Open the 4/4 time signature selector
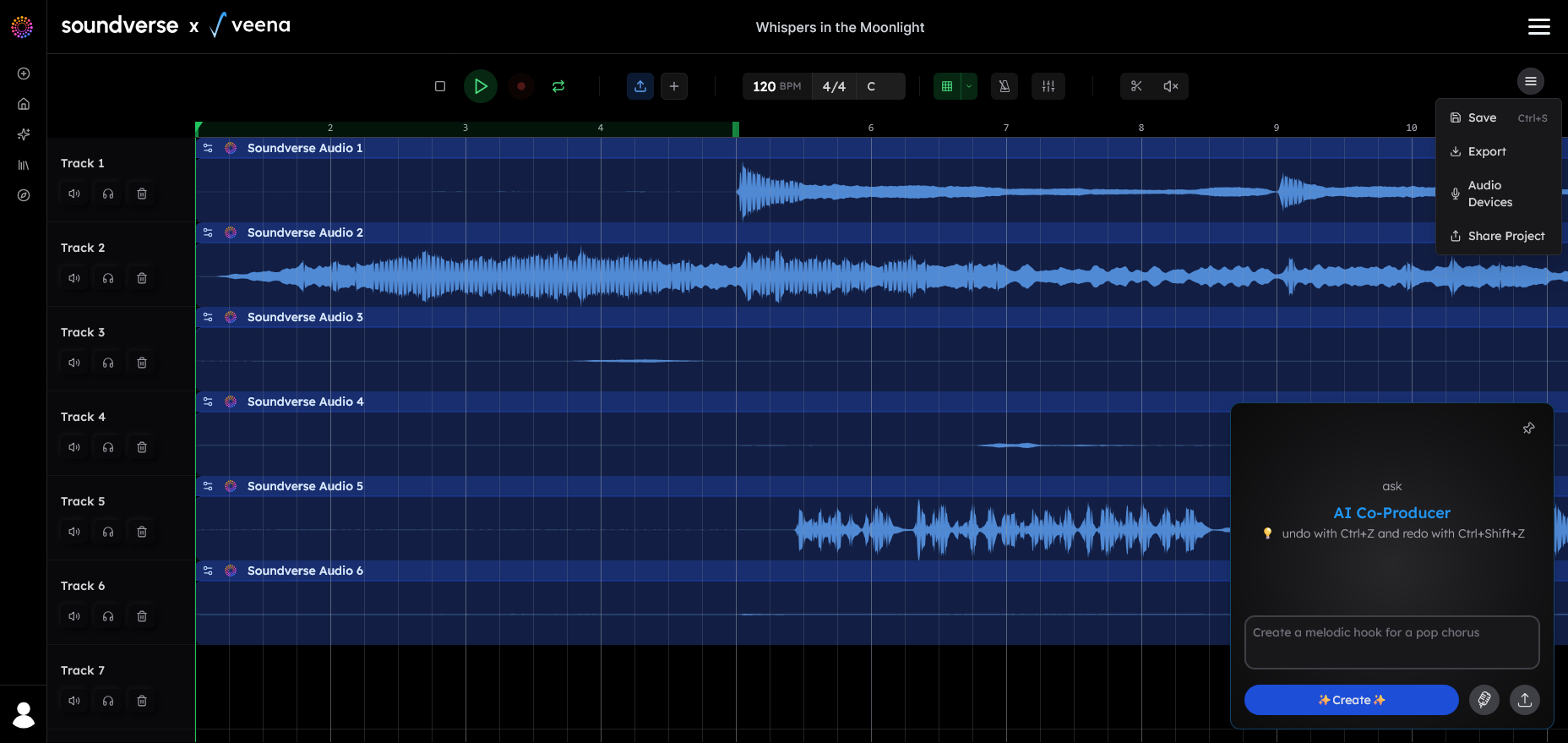The width and height of the screenshot is (1568, 743). tap(834, 86)
